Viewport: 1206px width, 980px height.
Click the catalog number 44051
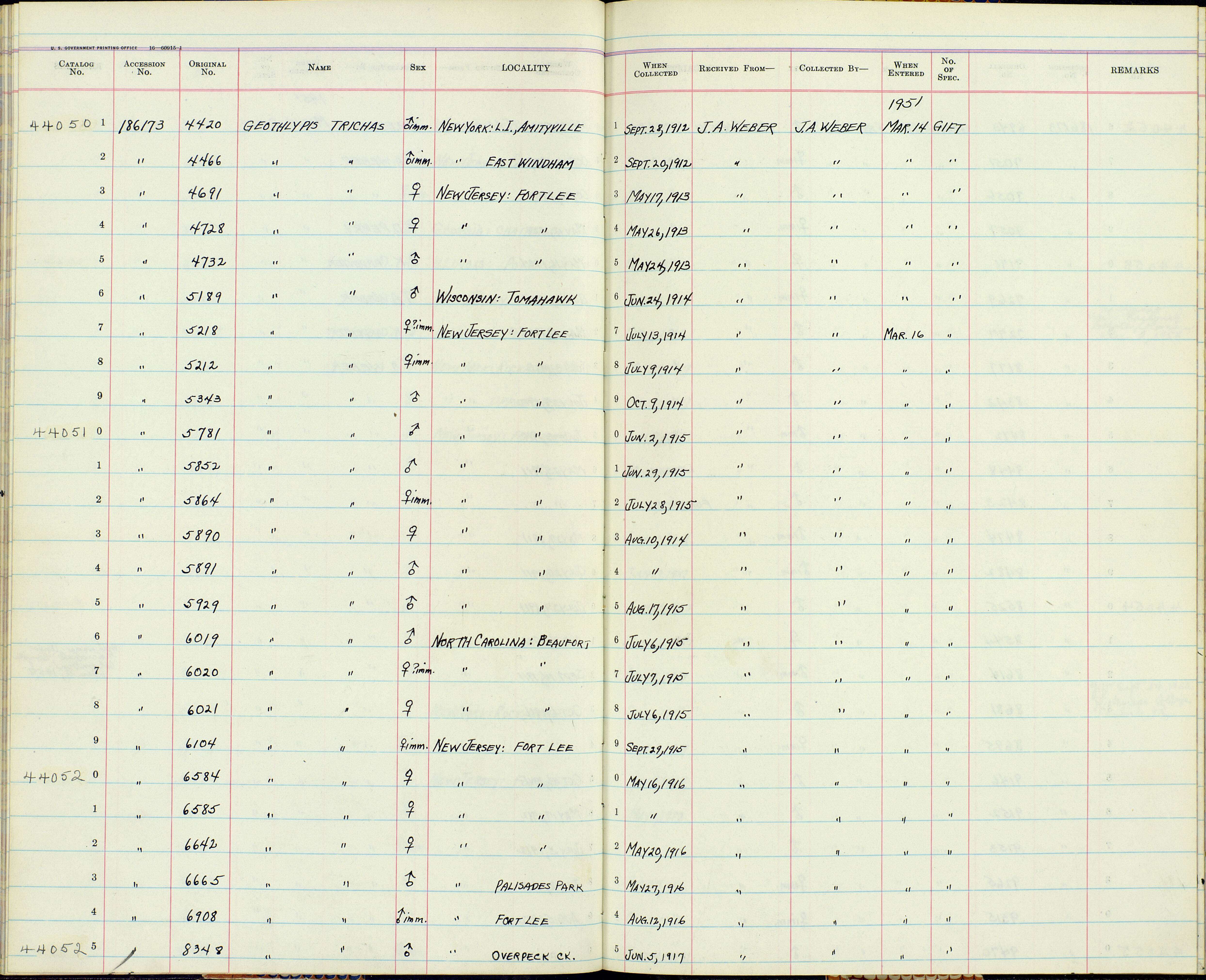[x=60, y=432]
